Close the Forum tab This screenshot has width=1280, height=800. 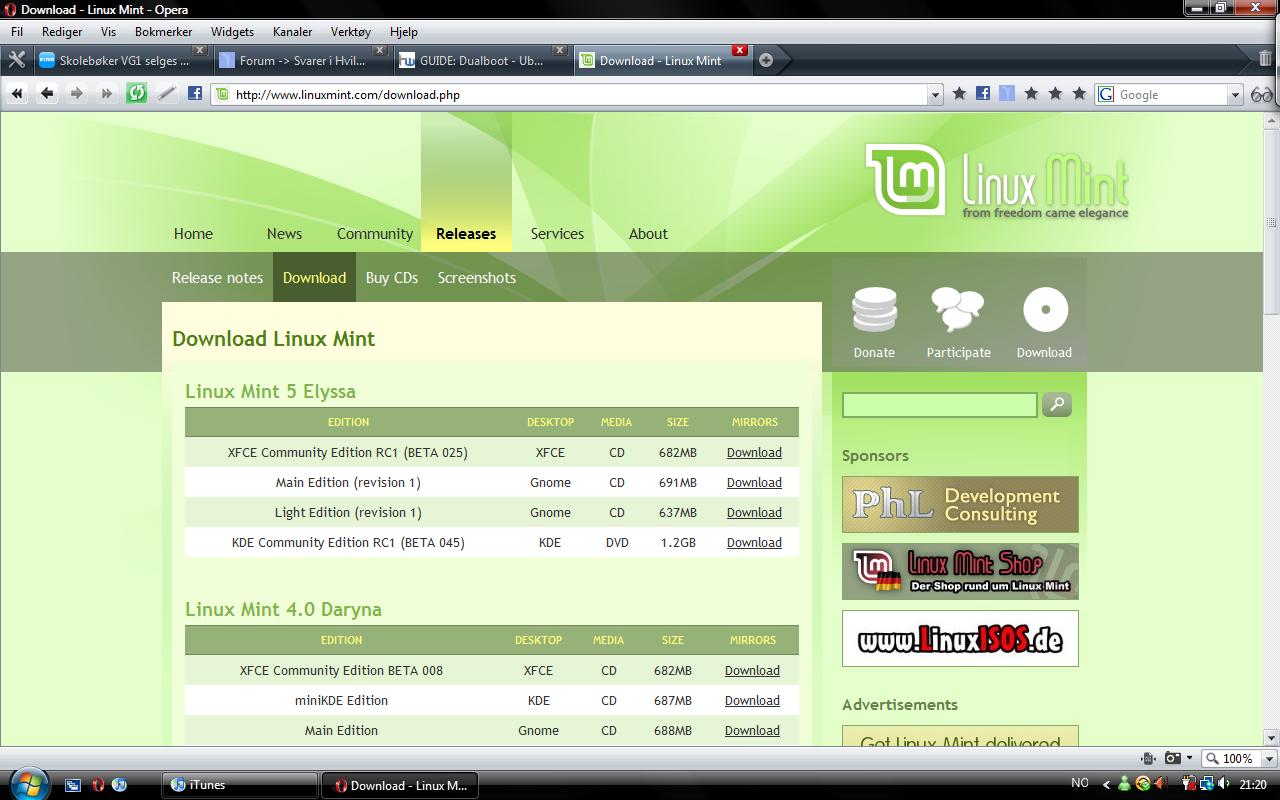(x=379, y=49)
